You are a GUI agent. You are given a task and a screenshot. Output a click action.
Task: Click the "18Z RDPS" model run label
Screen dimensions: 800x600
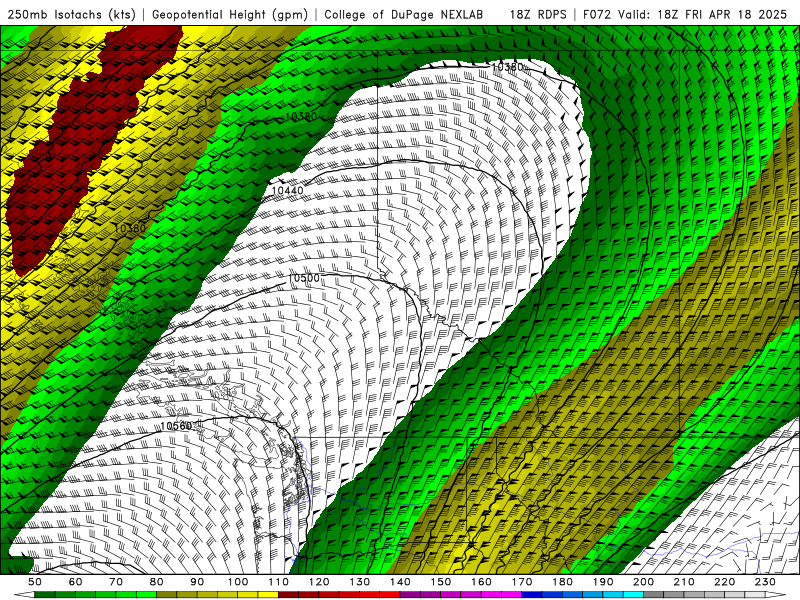point(538,14)
